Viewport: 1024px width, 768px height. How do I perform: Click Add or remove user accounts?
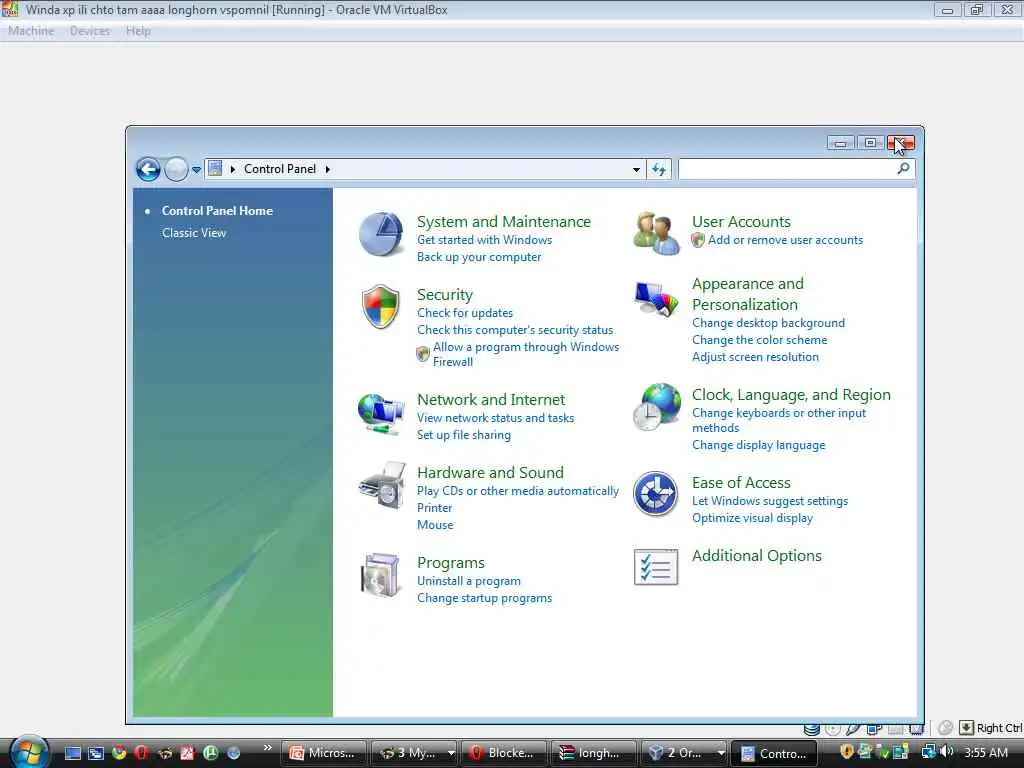pos(786,240)
